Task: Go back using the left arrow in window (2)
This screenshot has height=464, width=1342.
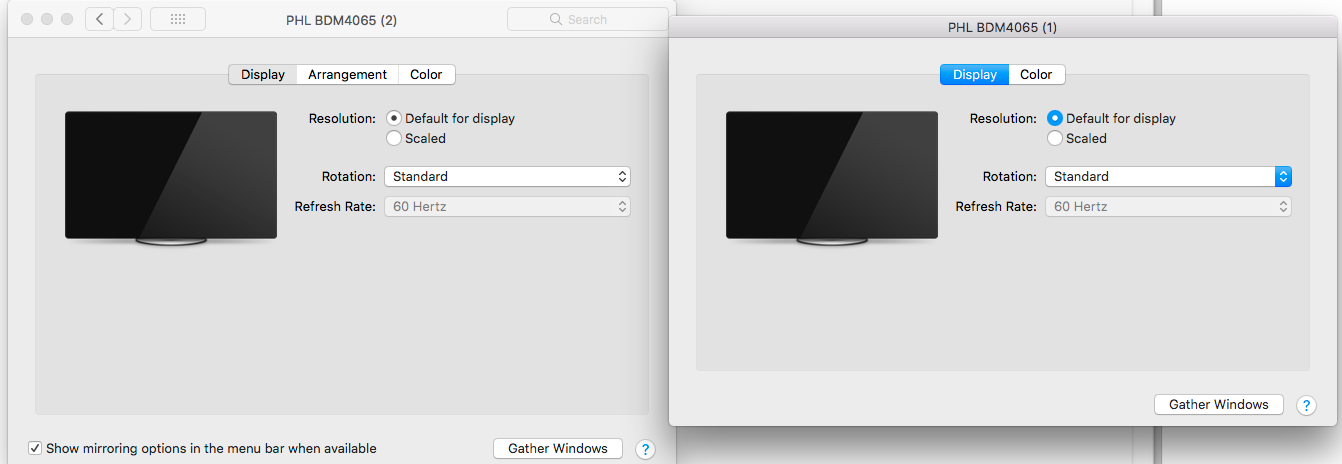Action: coord(99,19)
